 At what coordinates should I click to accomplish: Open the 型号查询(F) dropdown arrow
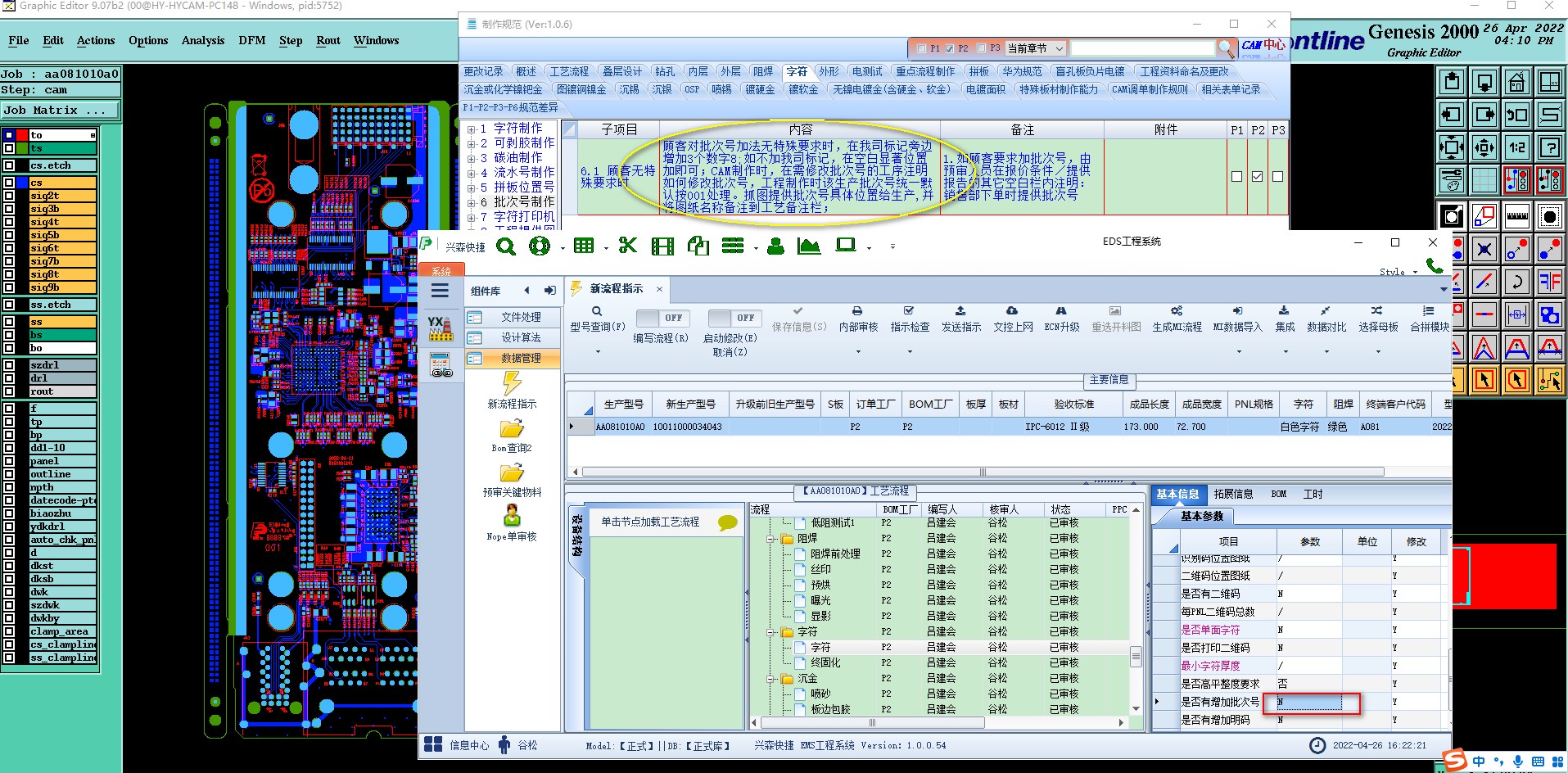coord(598,352)
